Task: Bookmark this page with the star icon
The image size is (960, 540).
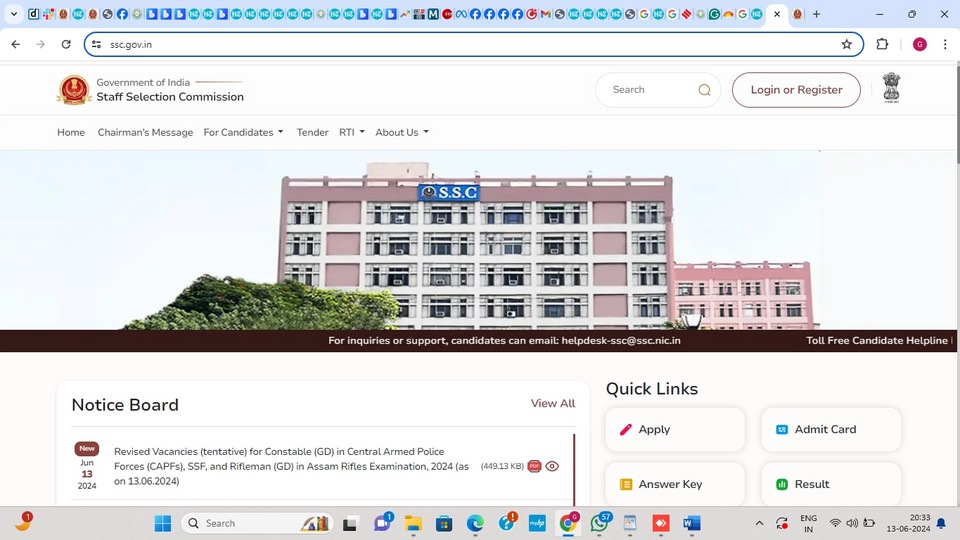Action: point(847,44)
